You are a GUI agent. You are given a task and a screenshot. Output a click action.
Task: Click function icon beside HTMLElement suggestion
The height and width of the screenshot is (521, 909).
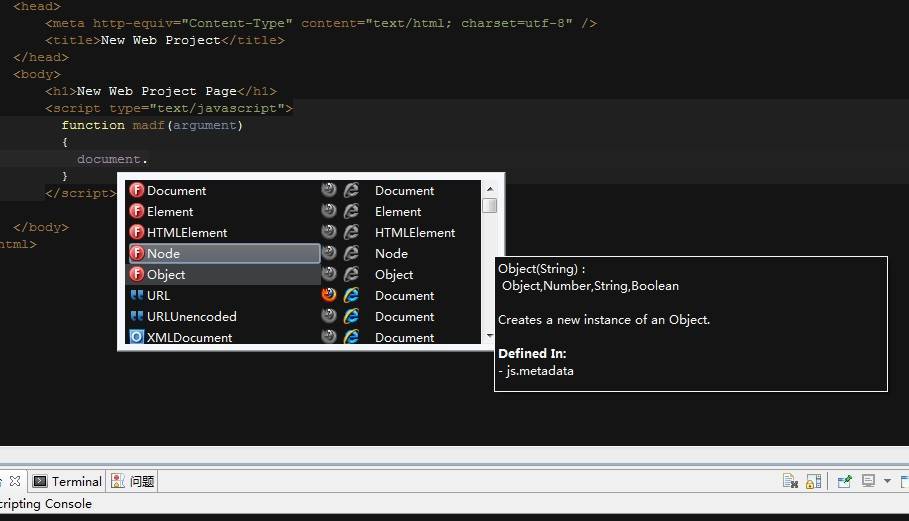(x=137, y=232)
